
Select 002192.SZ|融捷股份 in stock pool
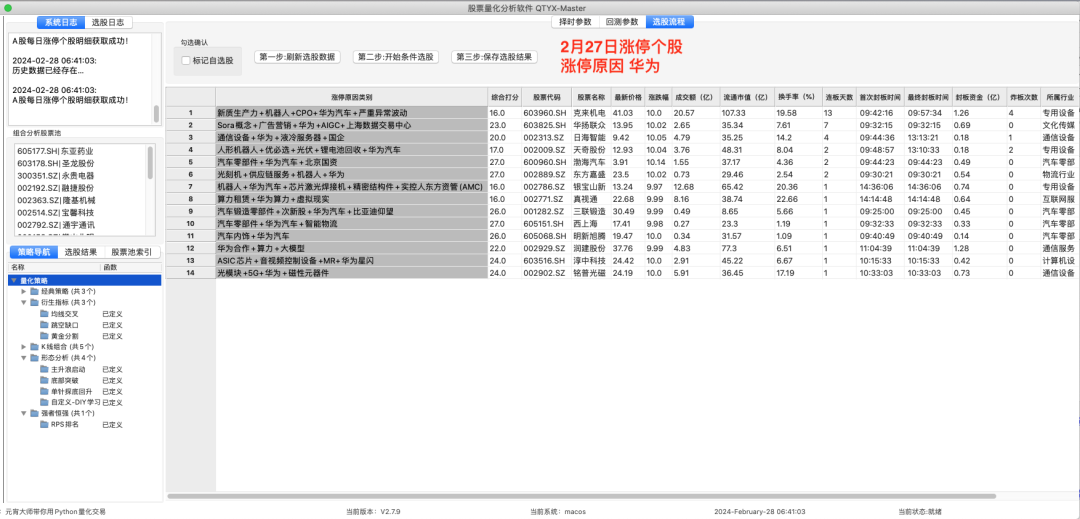[x=56, y=188]
